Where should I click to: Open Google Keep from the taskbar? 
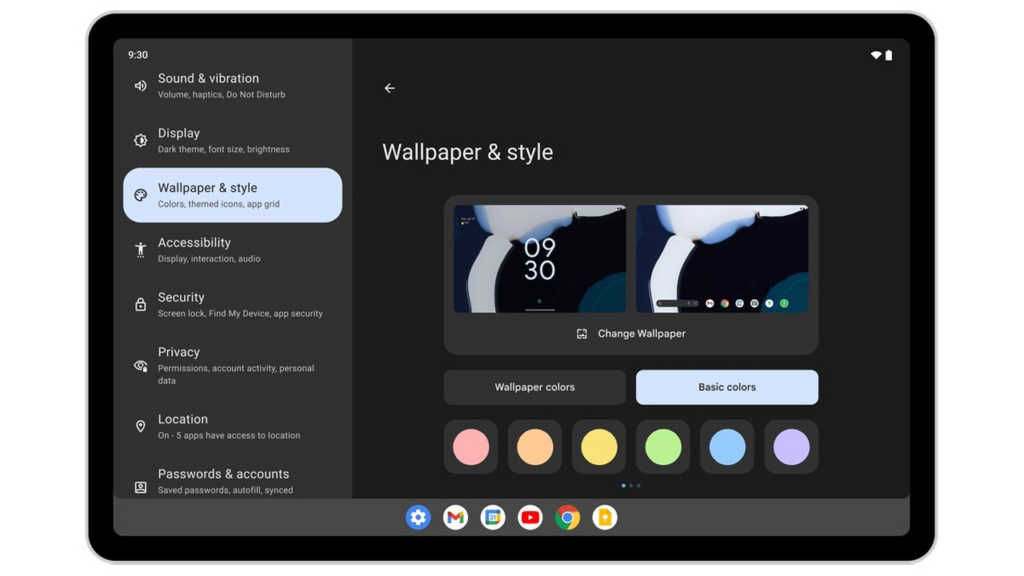click(605, 518)
